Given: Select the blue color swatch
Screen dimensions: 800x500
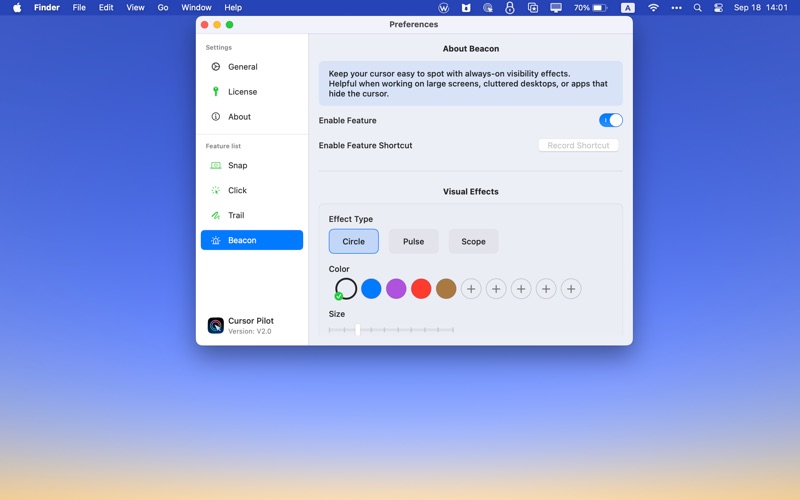Looking at the screenshot, I should click(371, 289).
